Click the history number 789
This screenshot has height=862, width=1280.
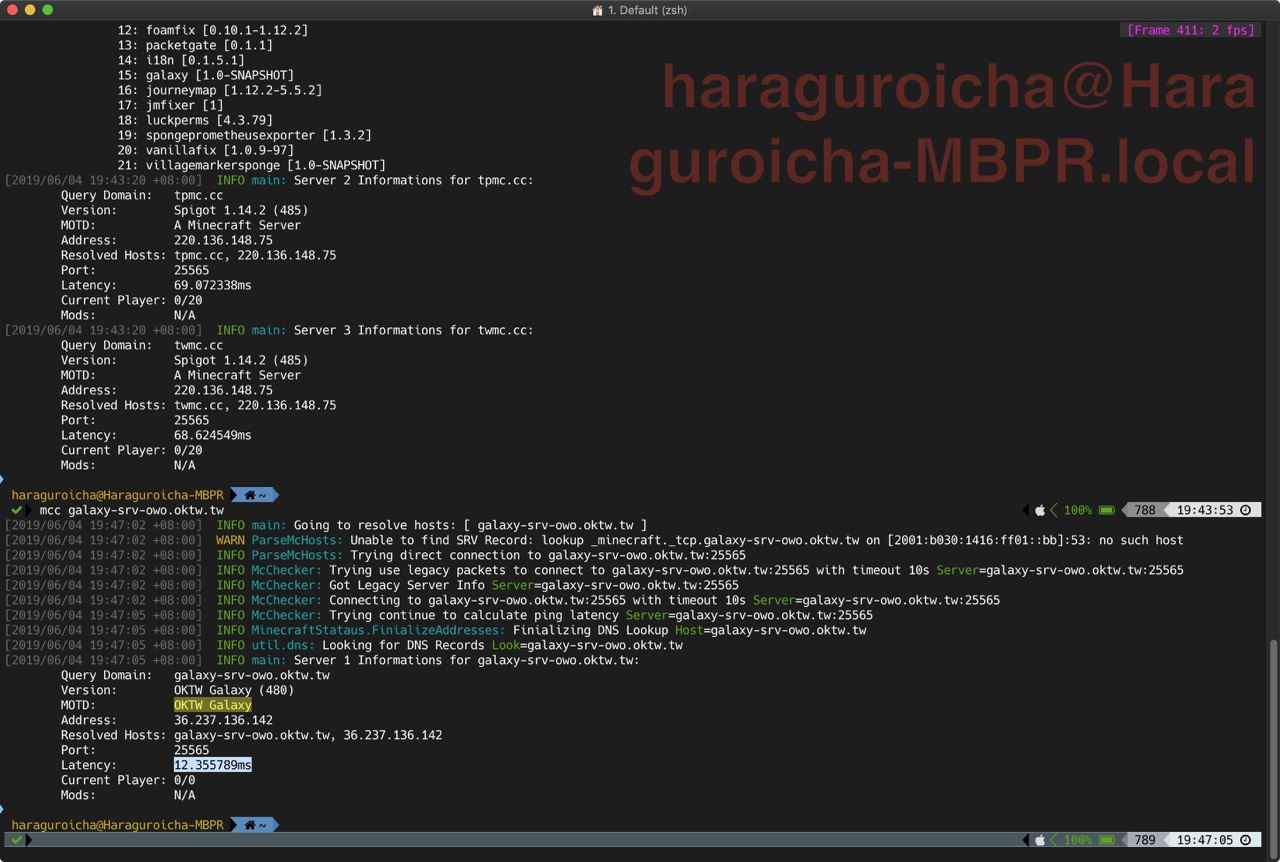tap(1145, 840)
